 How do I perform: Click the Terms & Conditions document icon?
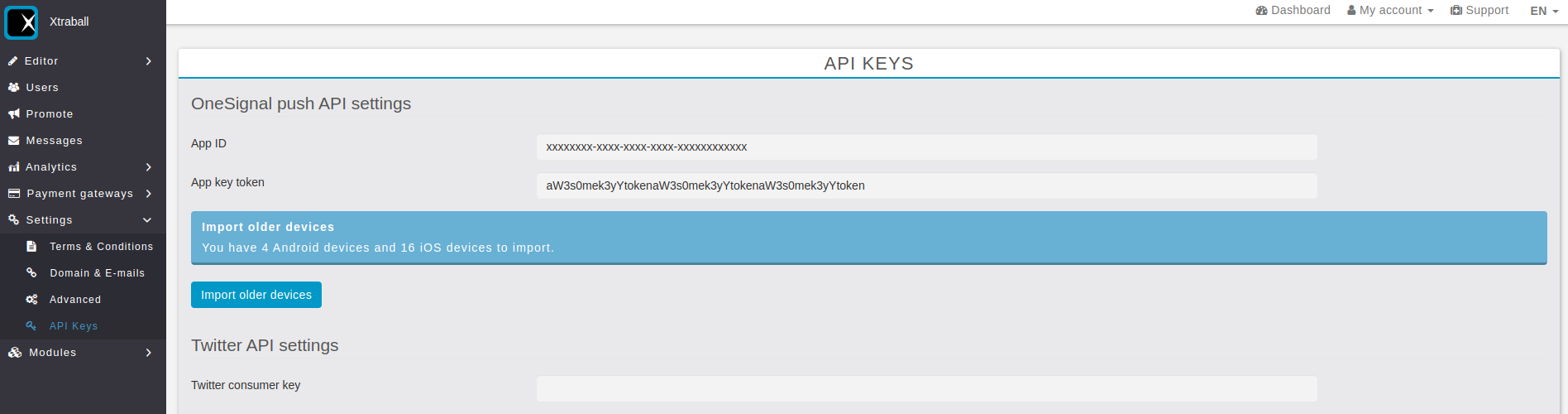point(31,247)
